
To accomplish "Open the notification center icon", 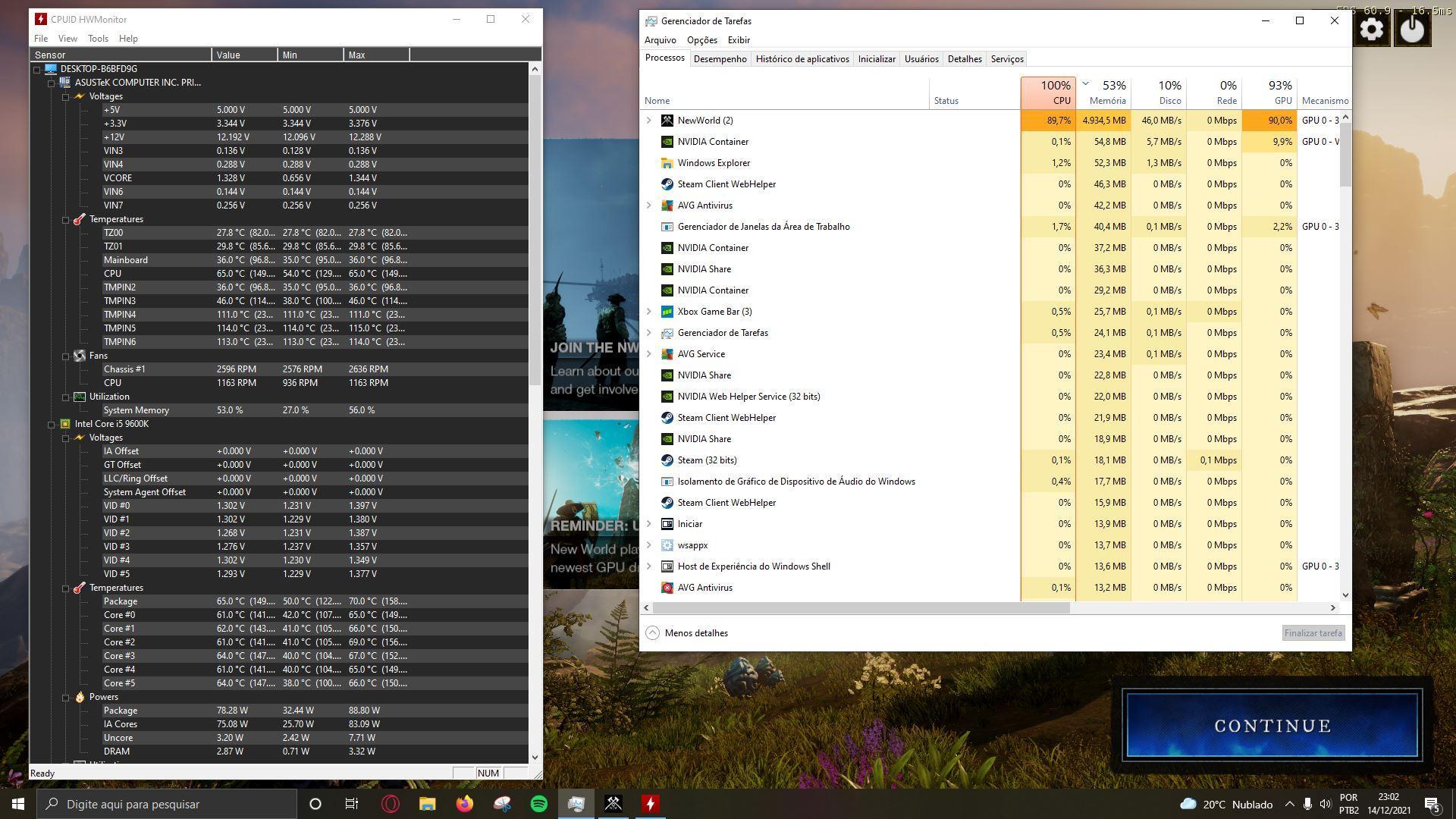I will [1432, 804].
